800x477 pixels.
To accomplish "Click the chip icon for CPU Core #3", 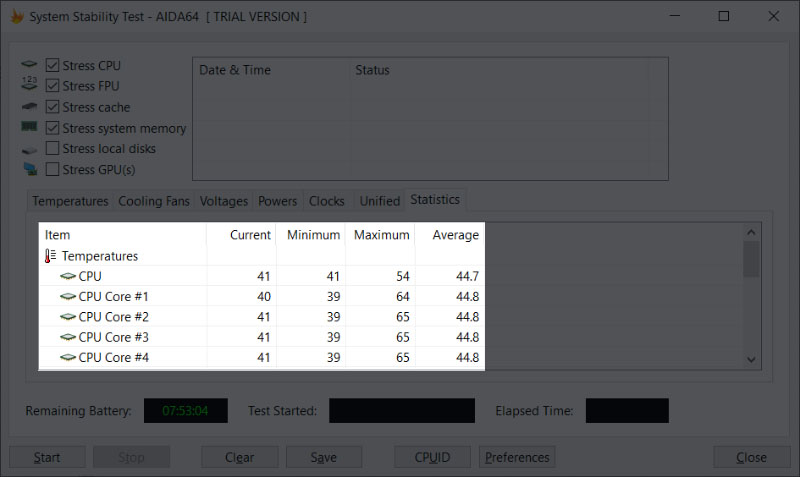I will click(x=68, y=337).
